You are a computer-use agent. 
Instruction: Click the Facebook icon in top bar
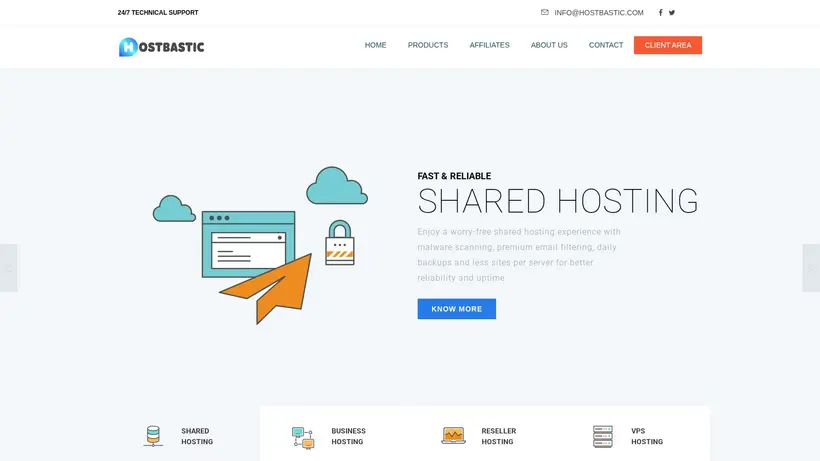click(x=660, y=13)
